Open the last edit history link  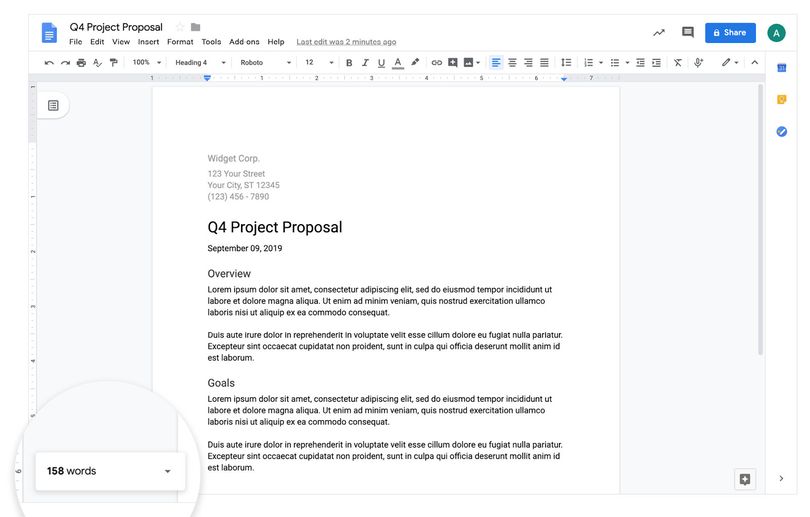[x=346, y=42]
